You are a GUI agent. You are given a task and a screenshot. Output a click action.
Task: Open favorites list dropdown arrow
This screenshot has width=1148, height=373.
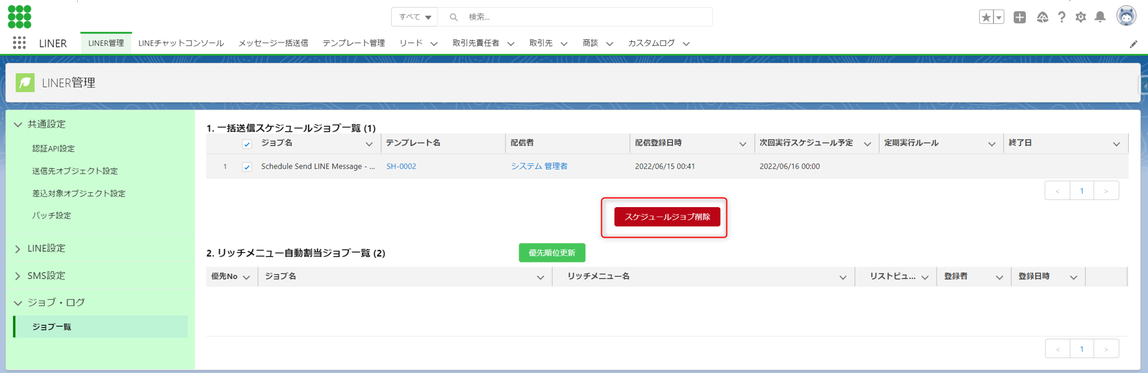pyautogui.click(x=999, y=17)
